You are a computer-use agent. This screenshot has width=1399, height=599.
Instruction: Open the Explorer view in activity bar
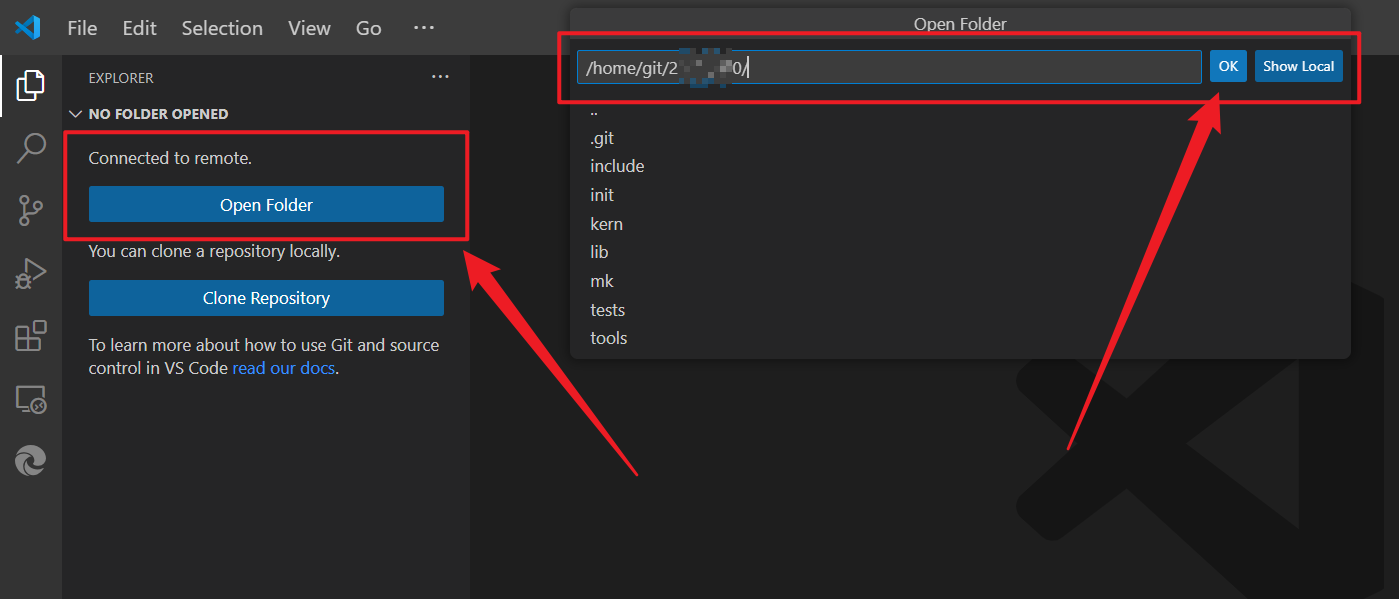point(30,86)
